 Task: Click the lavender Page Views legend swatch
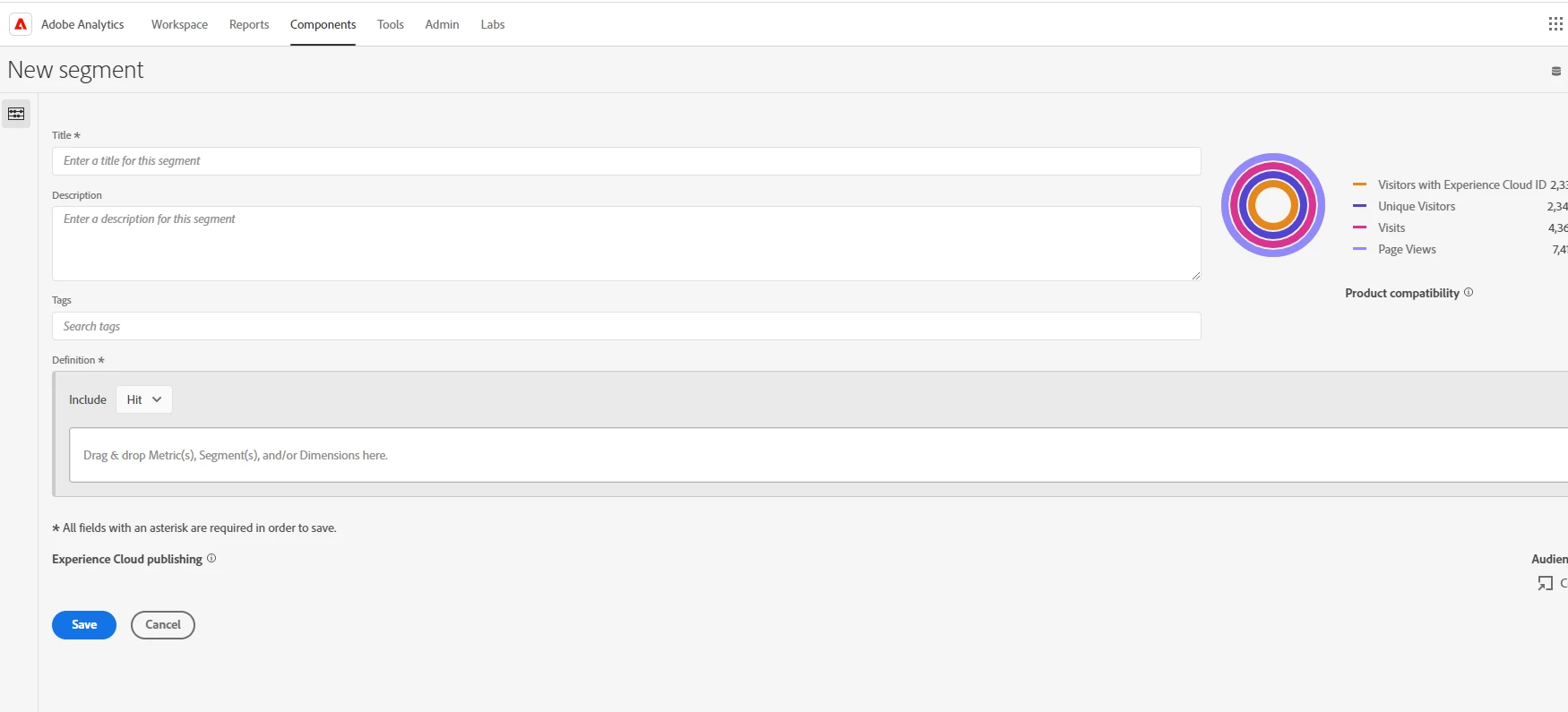pyautogui.click(x=1359, y=249)
